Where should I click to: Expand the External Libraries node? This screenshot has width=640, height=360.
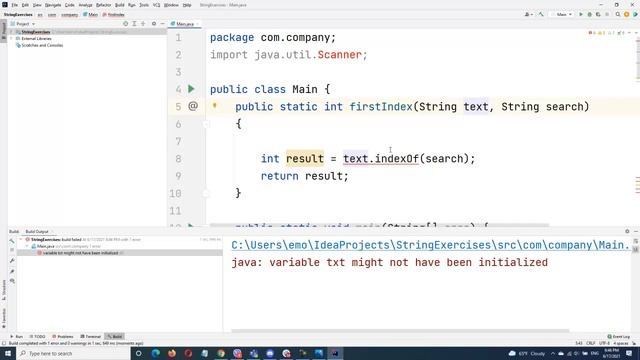pos(12,38)
